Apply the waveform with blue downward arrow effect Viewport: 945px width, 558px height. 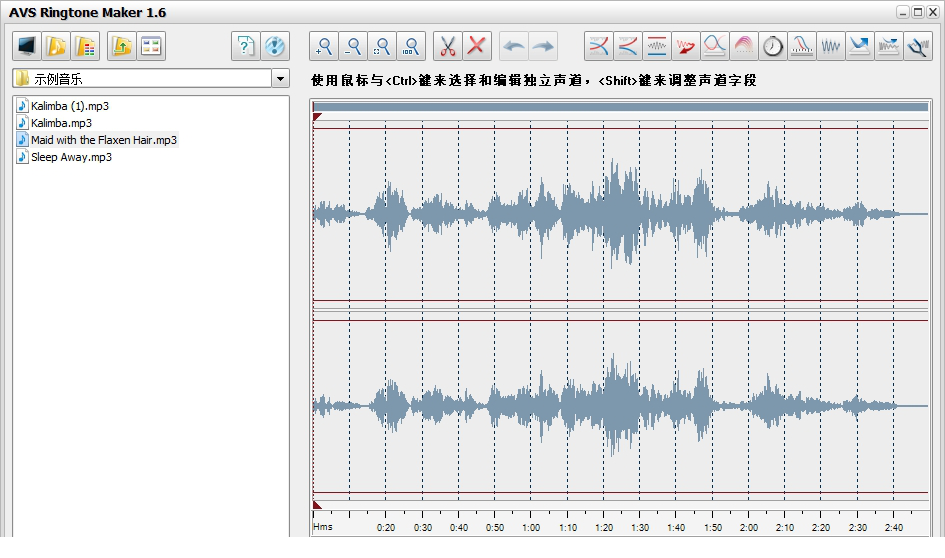click(x=888, y=46)
